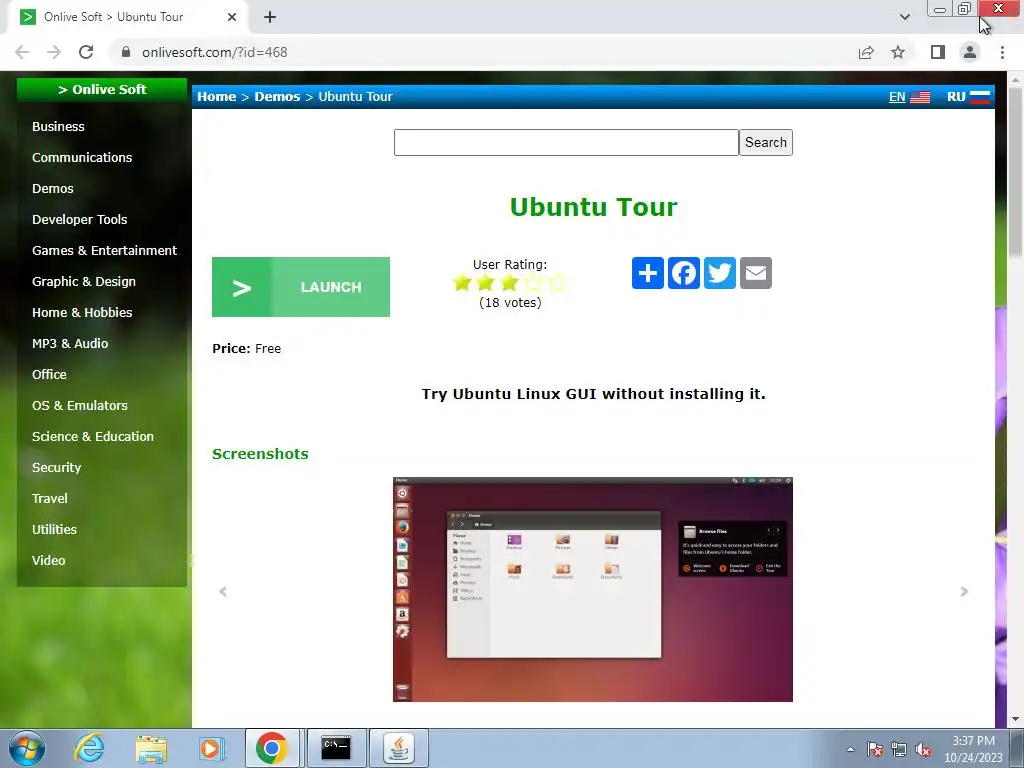This screenshot has height=768, width=1024.
Task: Open Security category in sidebar
Action: click(57, 468)
